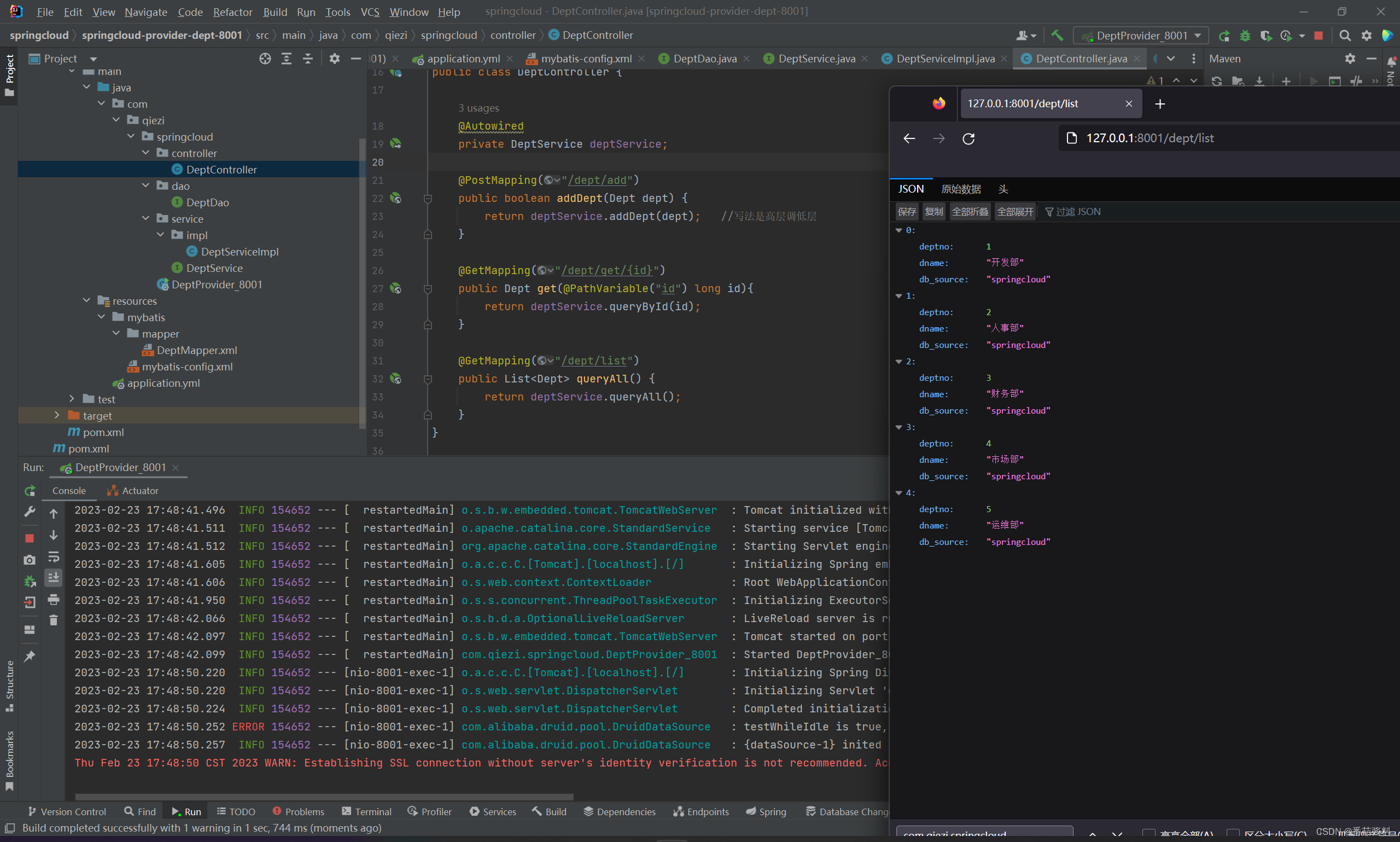Toggle soft-wrap in the console toolbar
The height and width of the screenshot is (842, 1400).
[54, 556]
